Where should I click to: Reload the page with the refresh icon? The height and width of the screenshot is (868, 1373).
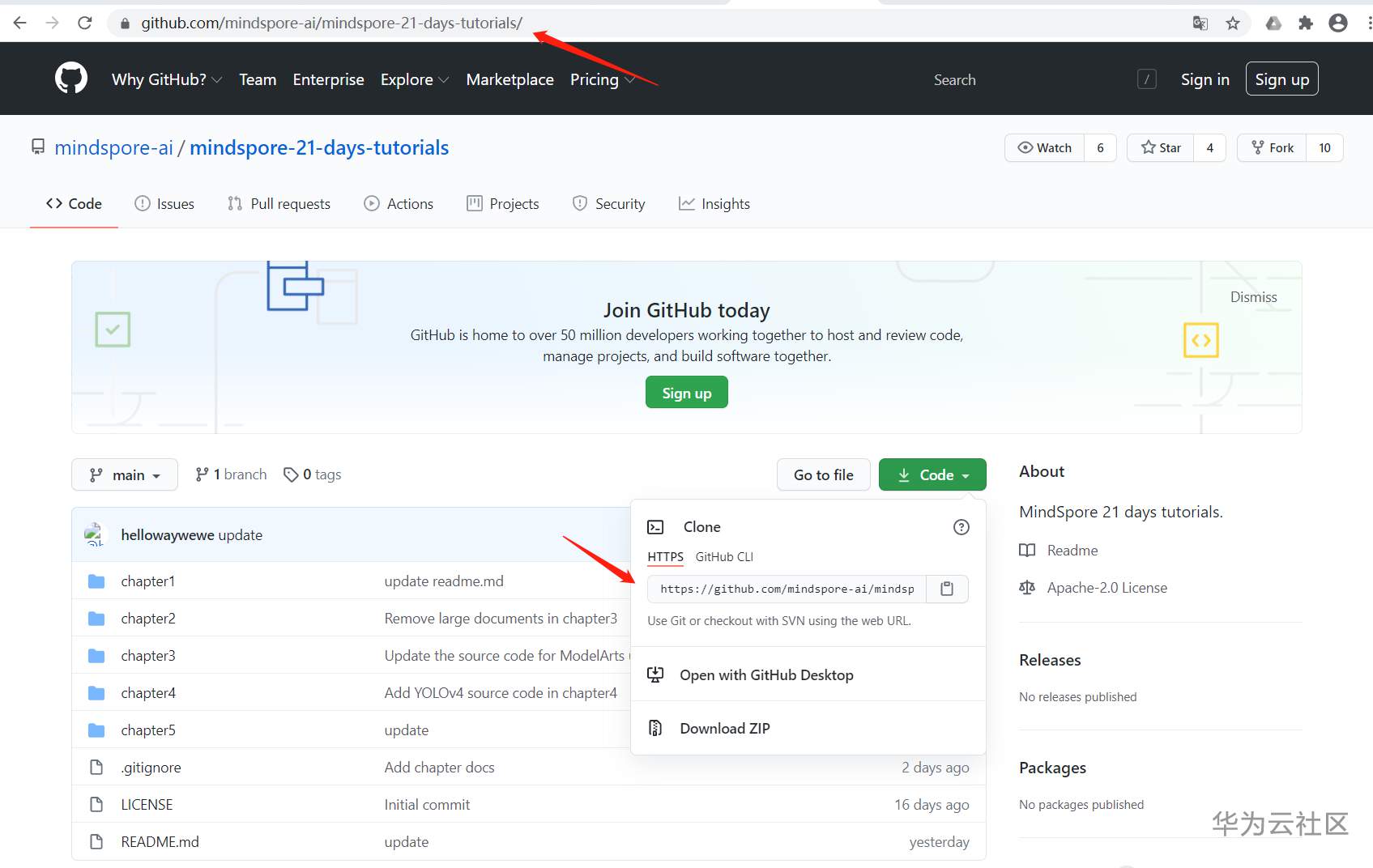click(x=85, y=23)
